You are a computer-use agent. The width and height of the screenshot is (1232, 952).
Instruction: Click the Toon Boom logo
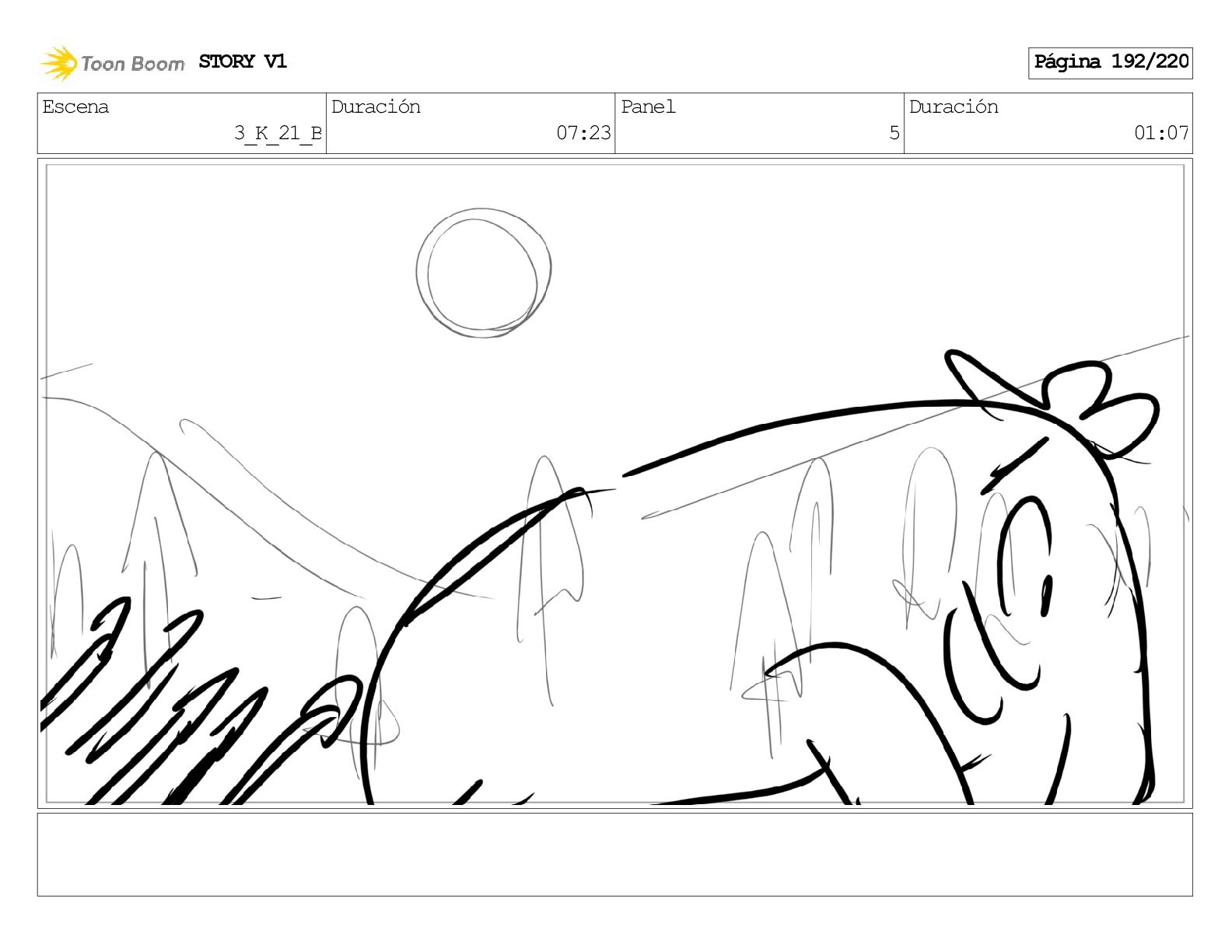point(113,63)
